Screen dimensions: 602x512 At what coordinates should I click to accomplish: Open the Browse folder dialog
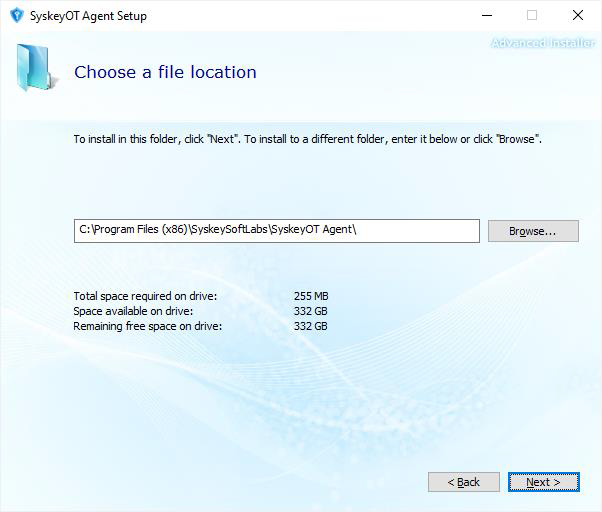[533, 231]
